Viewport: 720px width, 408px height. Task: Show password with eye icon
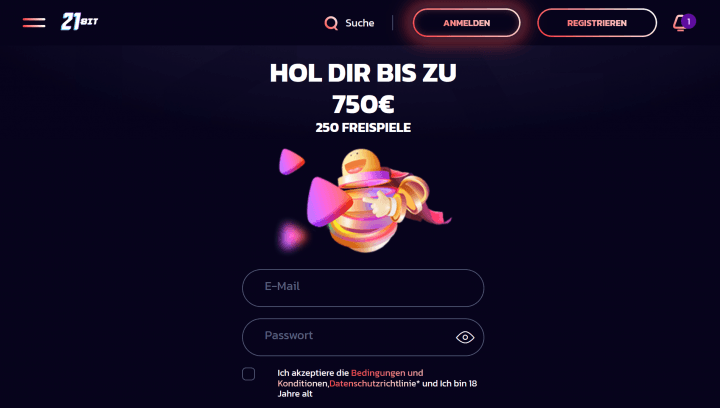(x=465, y=337)
